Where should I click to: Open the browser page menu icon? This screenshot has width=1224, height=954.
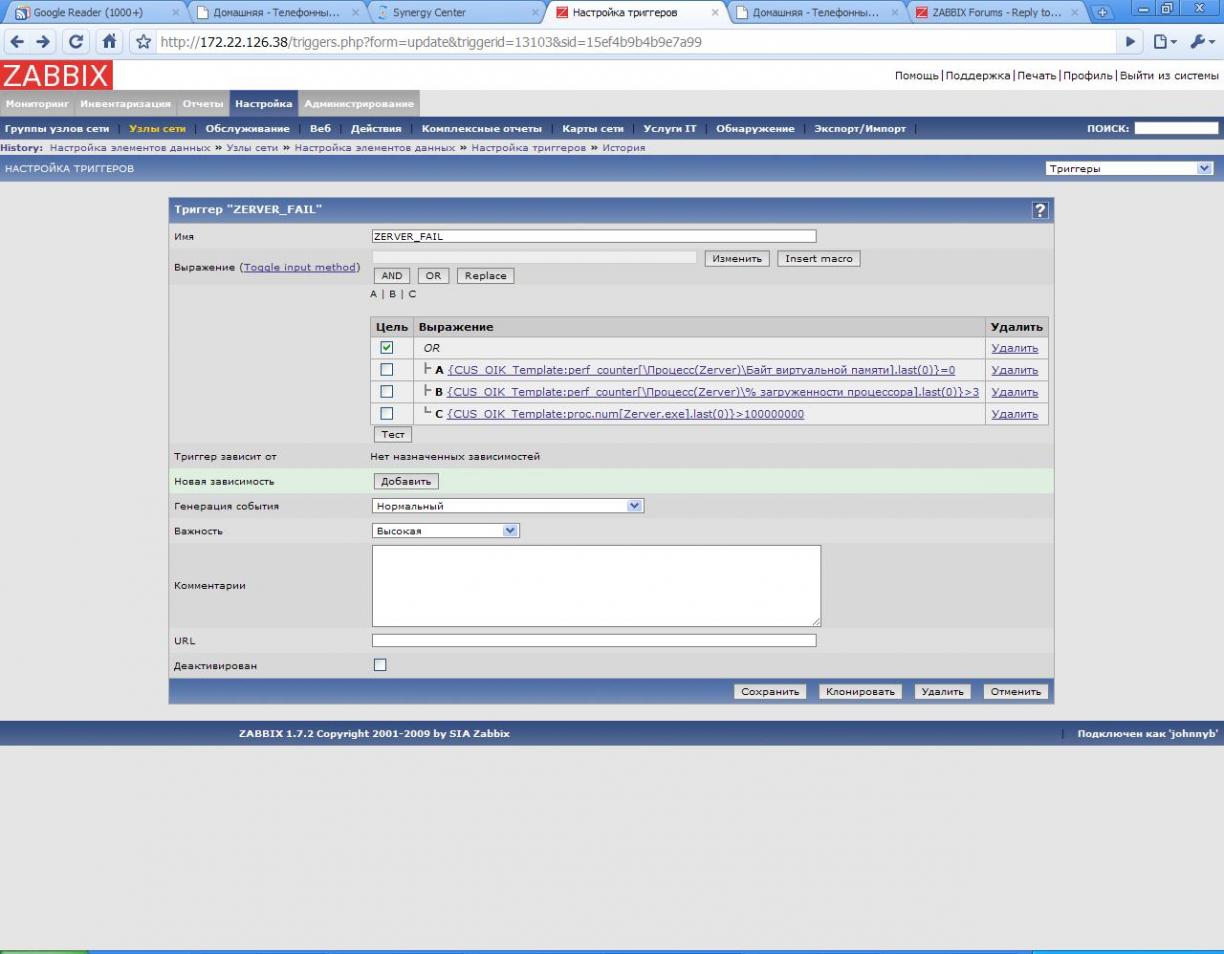click(1165, 42)
